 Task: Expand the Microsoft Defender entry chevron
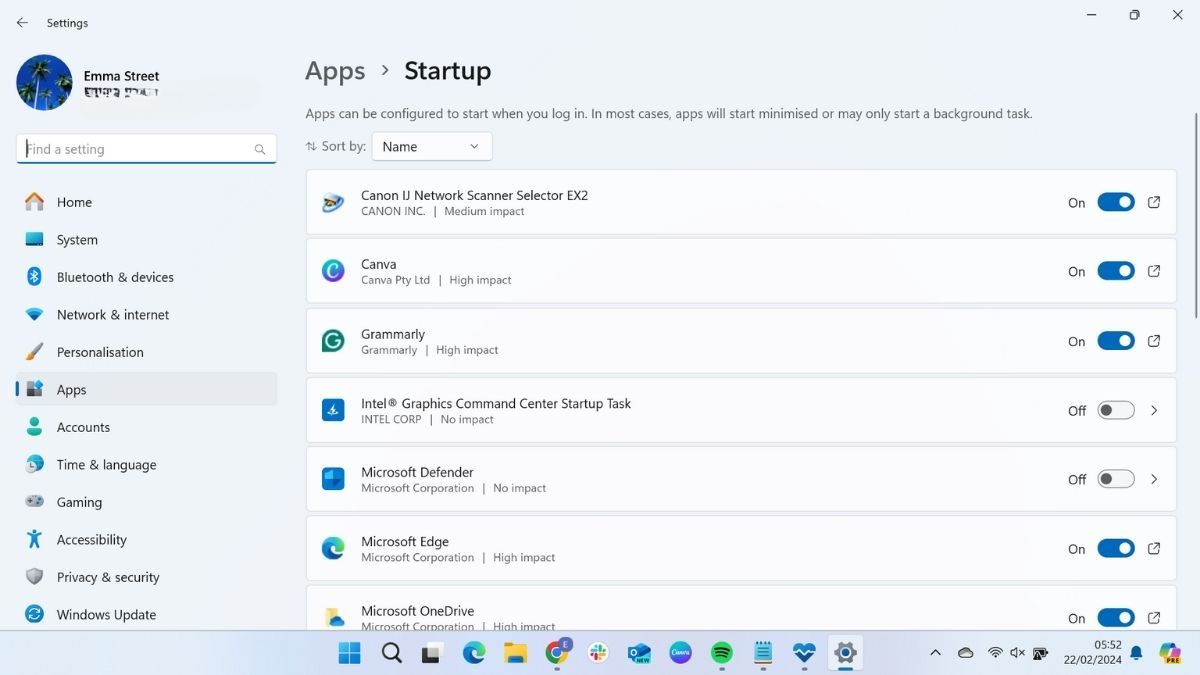(x=1154, y=479)
